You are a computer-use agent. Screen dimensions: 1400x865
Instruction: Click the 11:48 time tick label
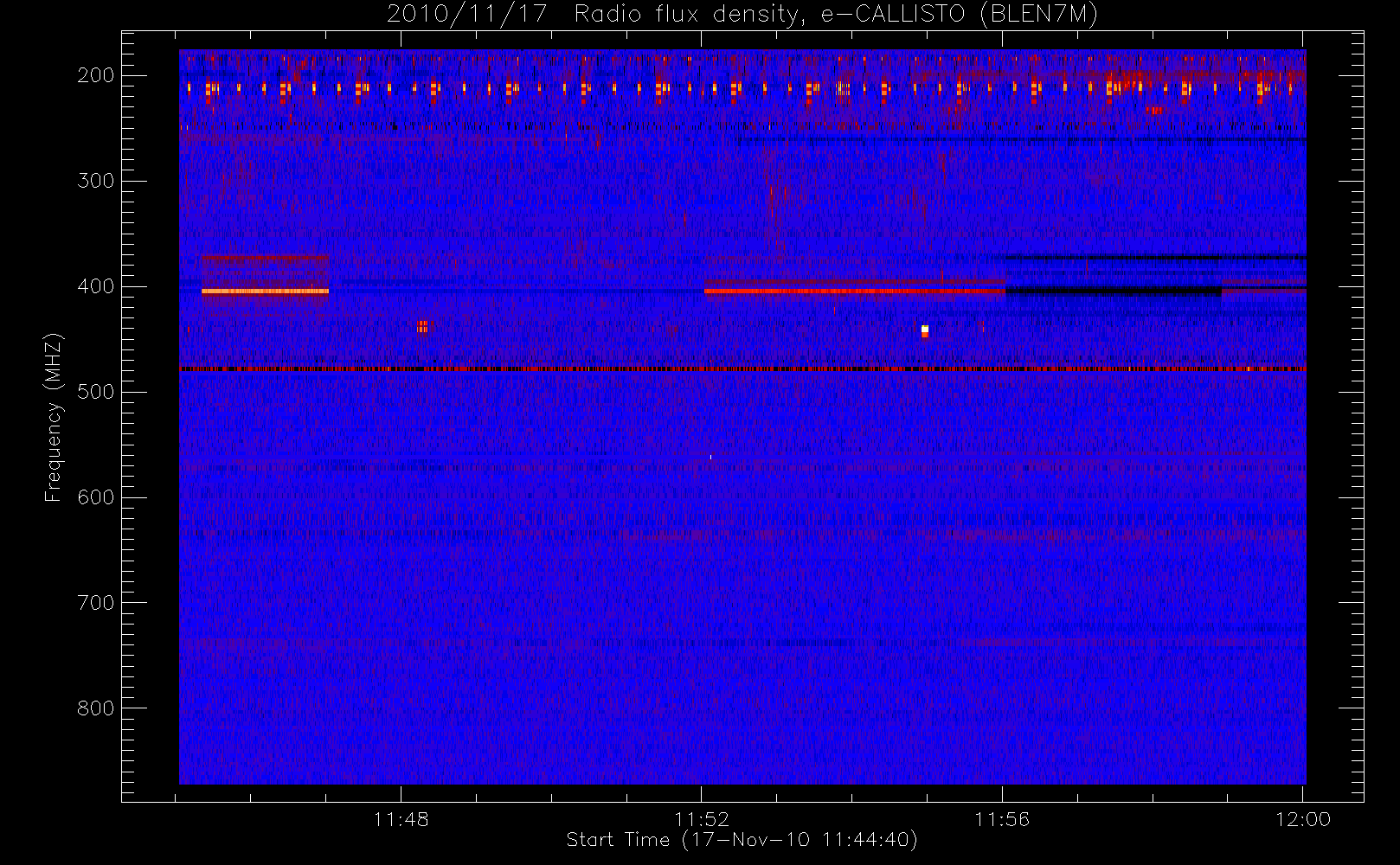(401, 819)
